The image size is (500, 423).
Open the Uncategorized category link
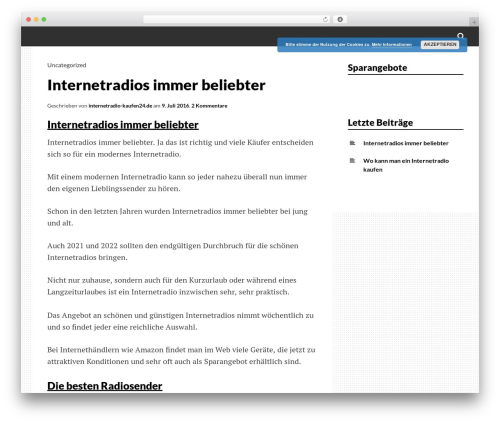click(x=67, y=65)
